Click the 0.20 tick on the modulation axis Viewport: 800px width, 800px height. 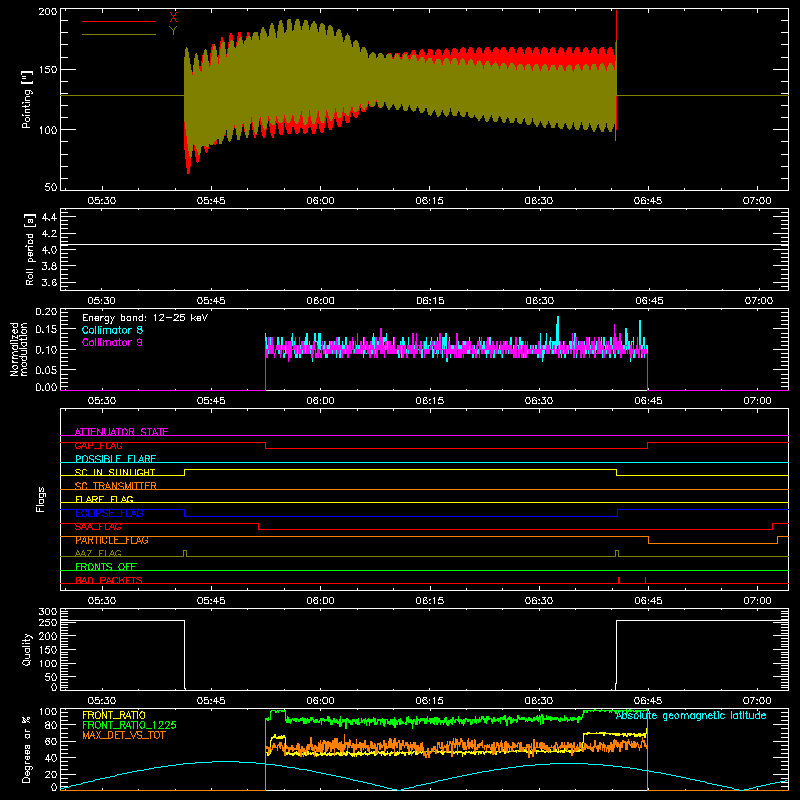pos(46,311)
